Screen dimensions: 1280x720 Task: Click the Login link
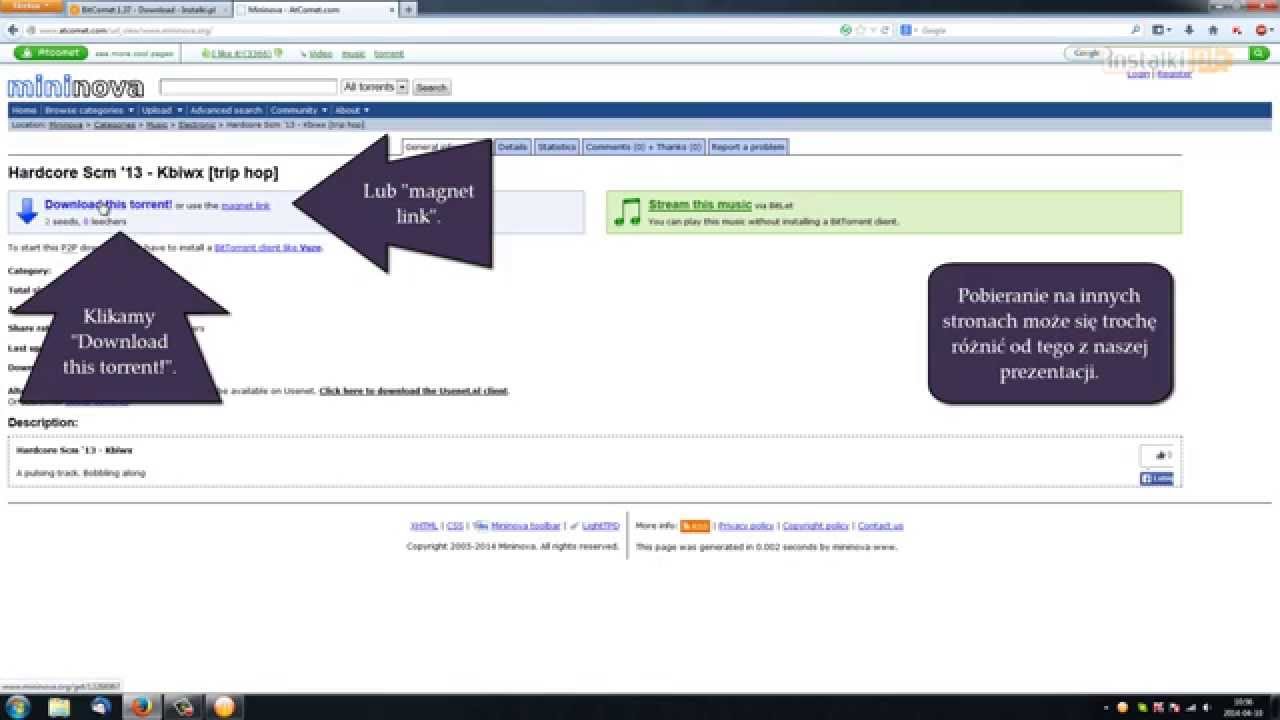1138,74
